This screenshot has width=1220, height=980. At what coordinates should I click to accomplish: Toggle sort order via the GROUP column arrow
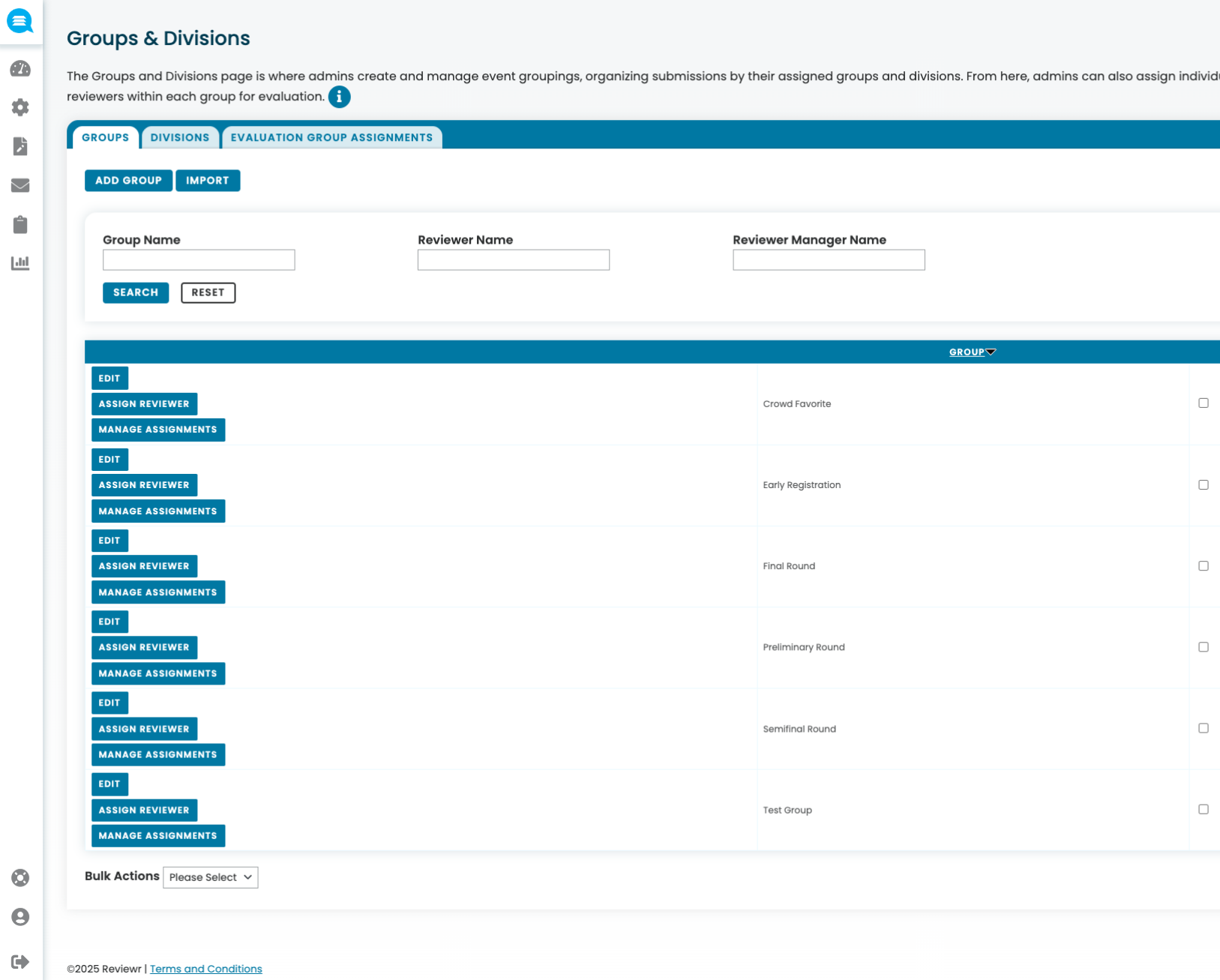991,351
